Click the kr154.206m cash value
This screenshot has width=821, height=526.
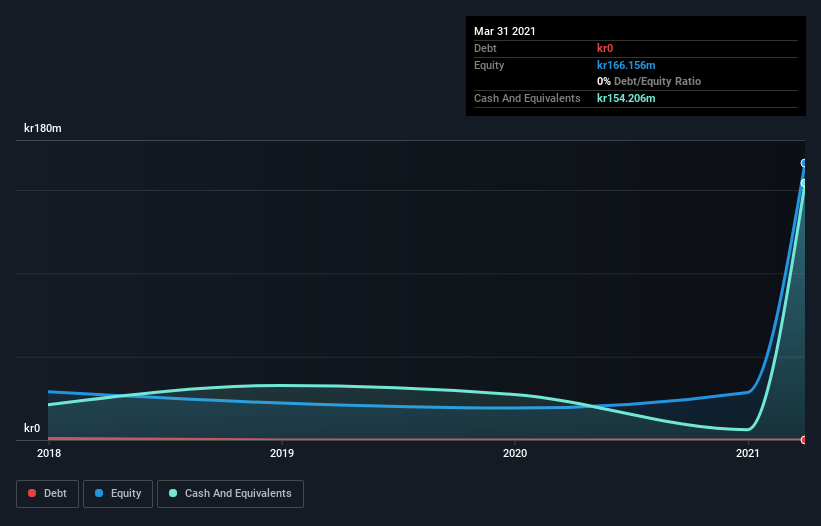pos(626,98)
